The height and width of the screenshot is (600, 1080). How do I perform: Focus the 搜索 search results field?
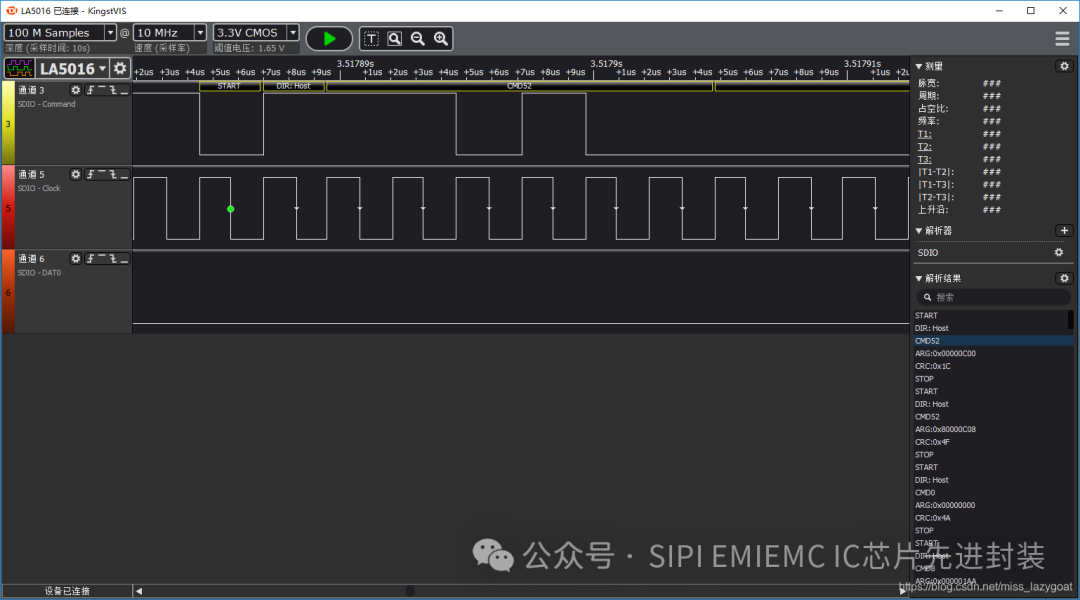(x=993, y=298)
